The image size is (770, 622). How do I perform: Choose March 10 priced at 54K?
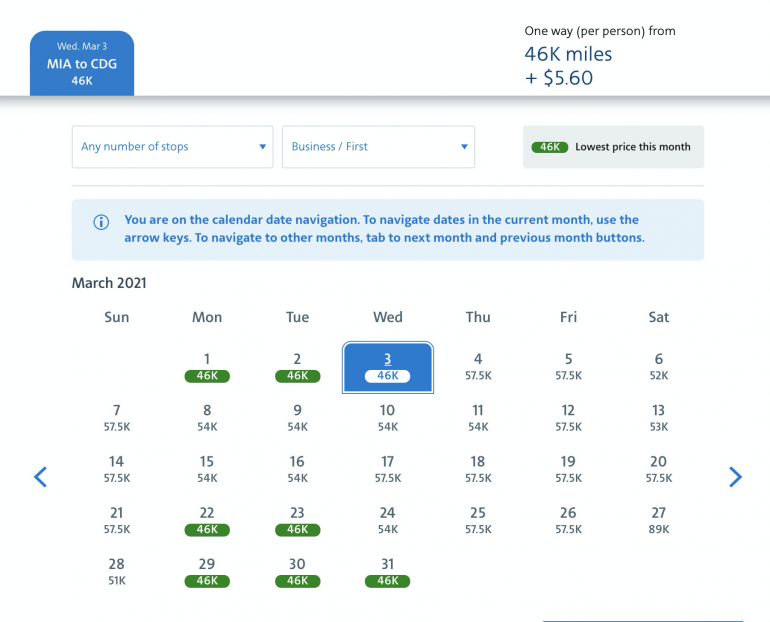click(388, 418)
